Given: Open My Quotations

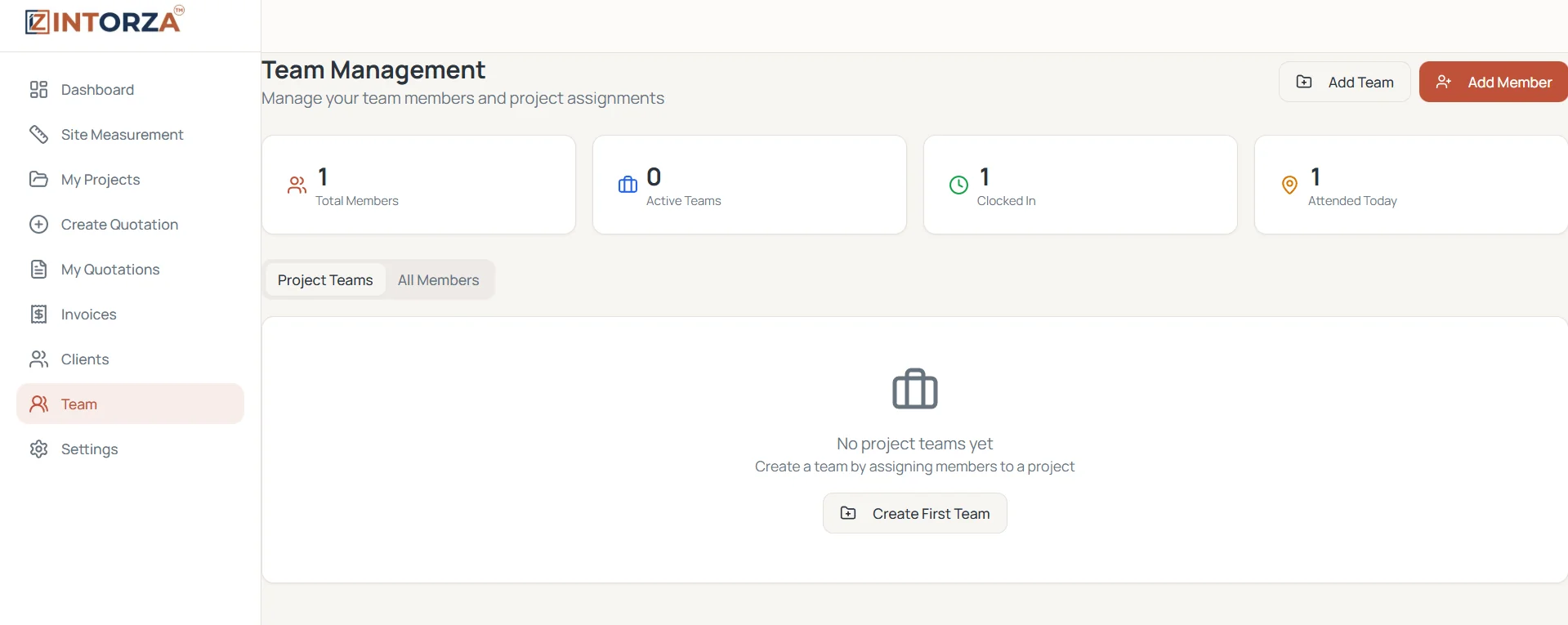Looking at the screenshot, I should (130, 270).
